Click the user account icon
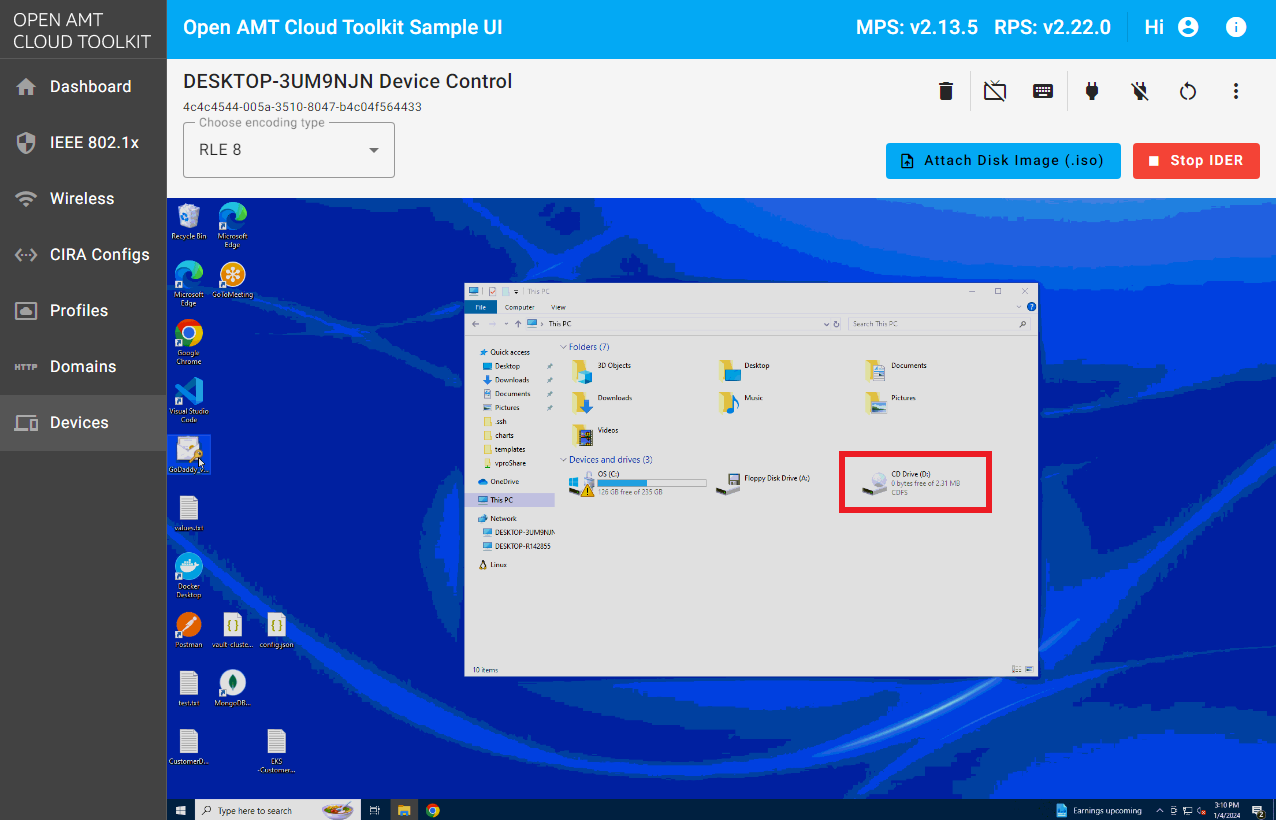Image resolution: width=1276 pixels, height=820 pixels. click(x=1188, y=27)
